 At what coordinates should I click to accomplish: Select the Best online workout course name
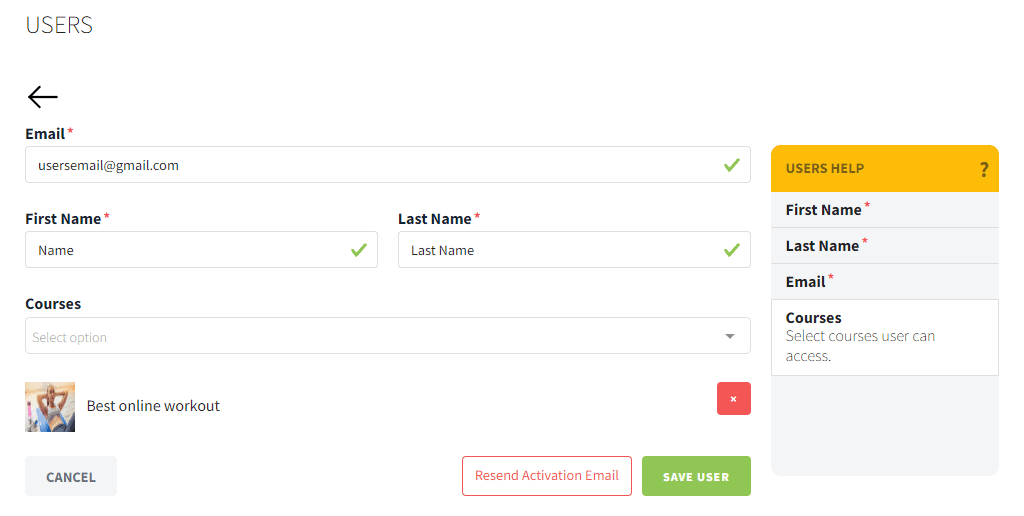pos(153,406)
